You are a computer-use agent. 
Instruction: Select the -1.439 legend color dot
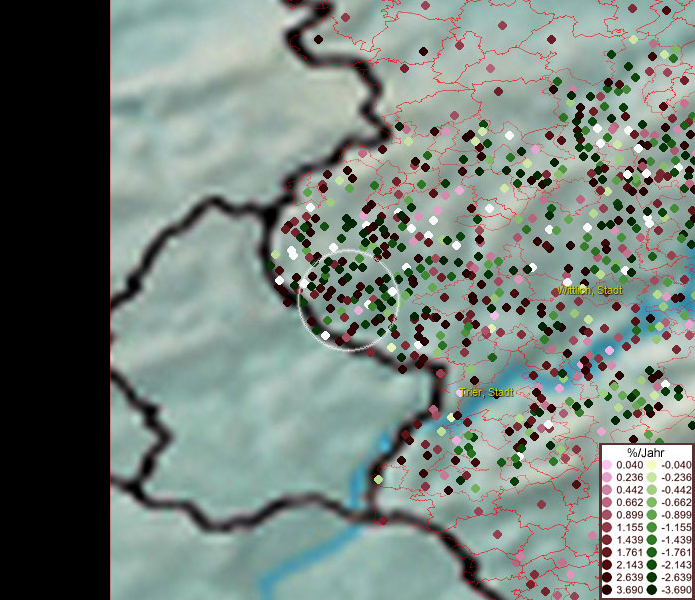click(652, 540)
